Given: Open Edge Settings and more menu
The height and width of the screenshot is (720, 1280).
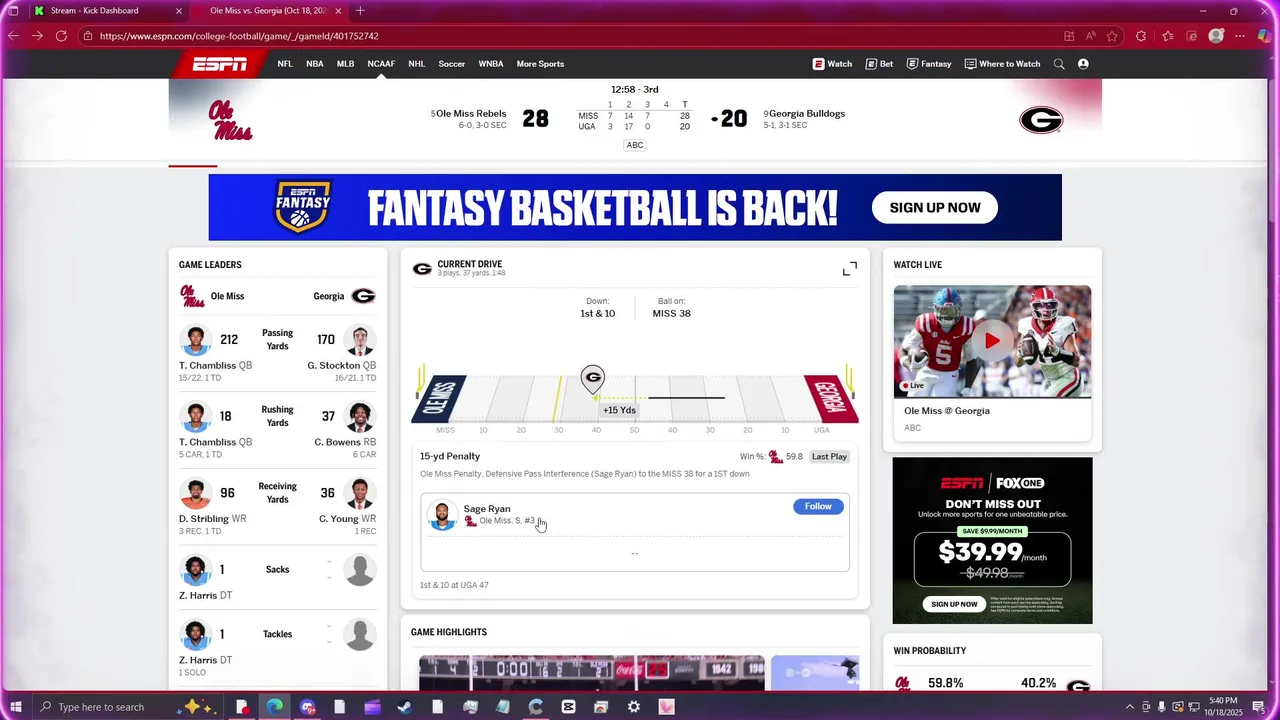Looking at the screenshot, I should [x=1240, y=36].
